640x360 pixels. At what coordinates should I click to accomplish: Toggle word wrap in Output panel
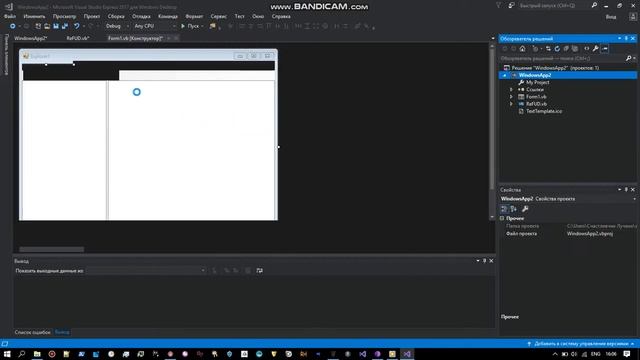[260, 271]
